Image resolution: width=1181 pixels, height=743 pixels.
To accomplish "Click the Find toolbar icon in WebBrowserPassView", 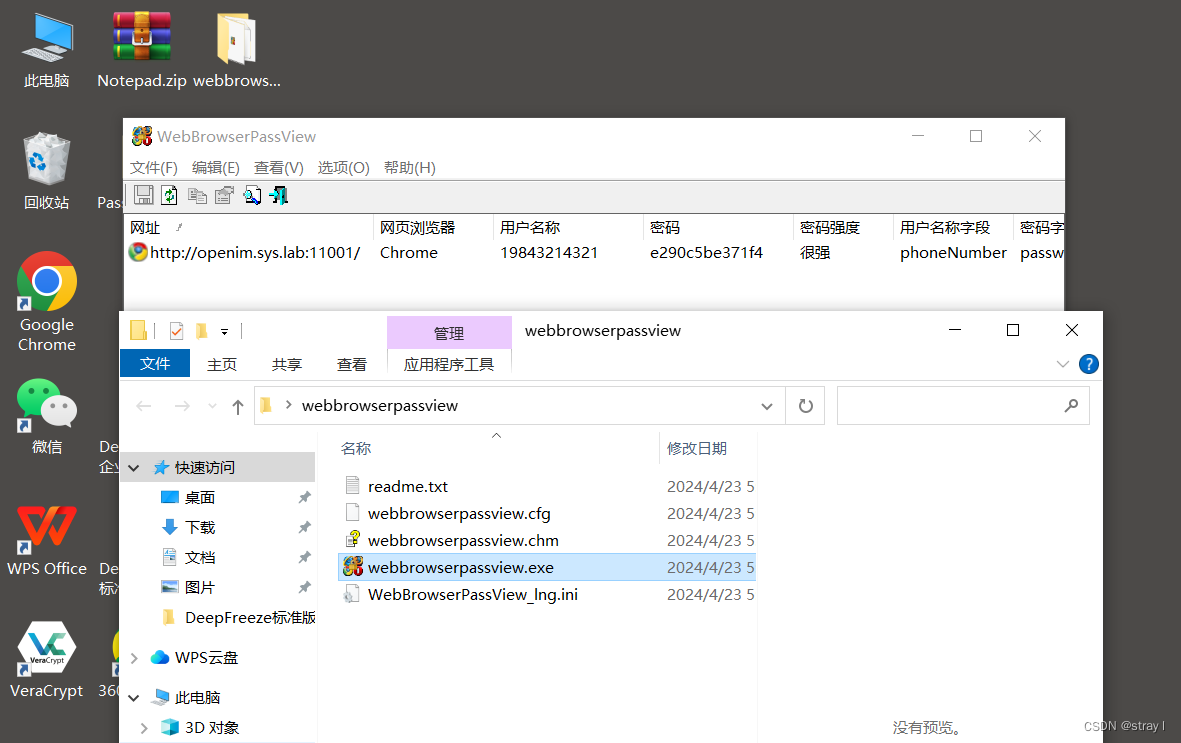I will click(252, 196).
